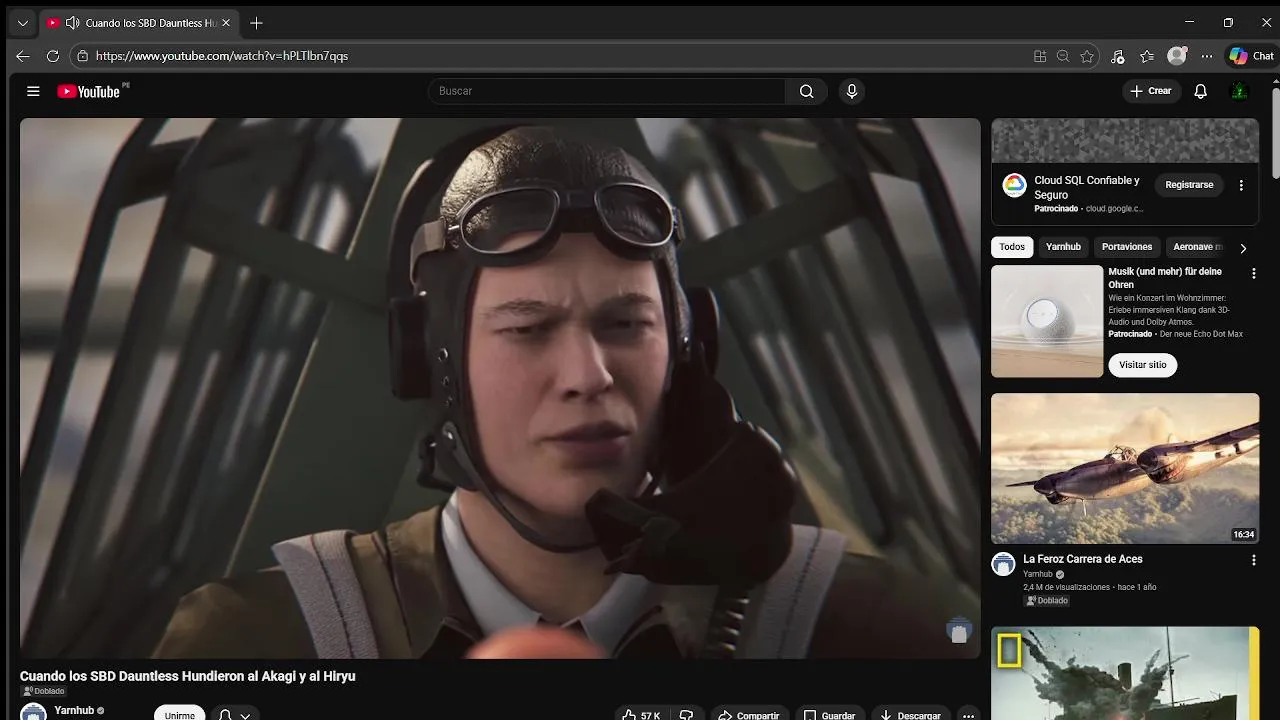Dislike the video with thumbs down

[686, 715]
